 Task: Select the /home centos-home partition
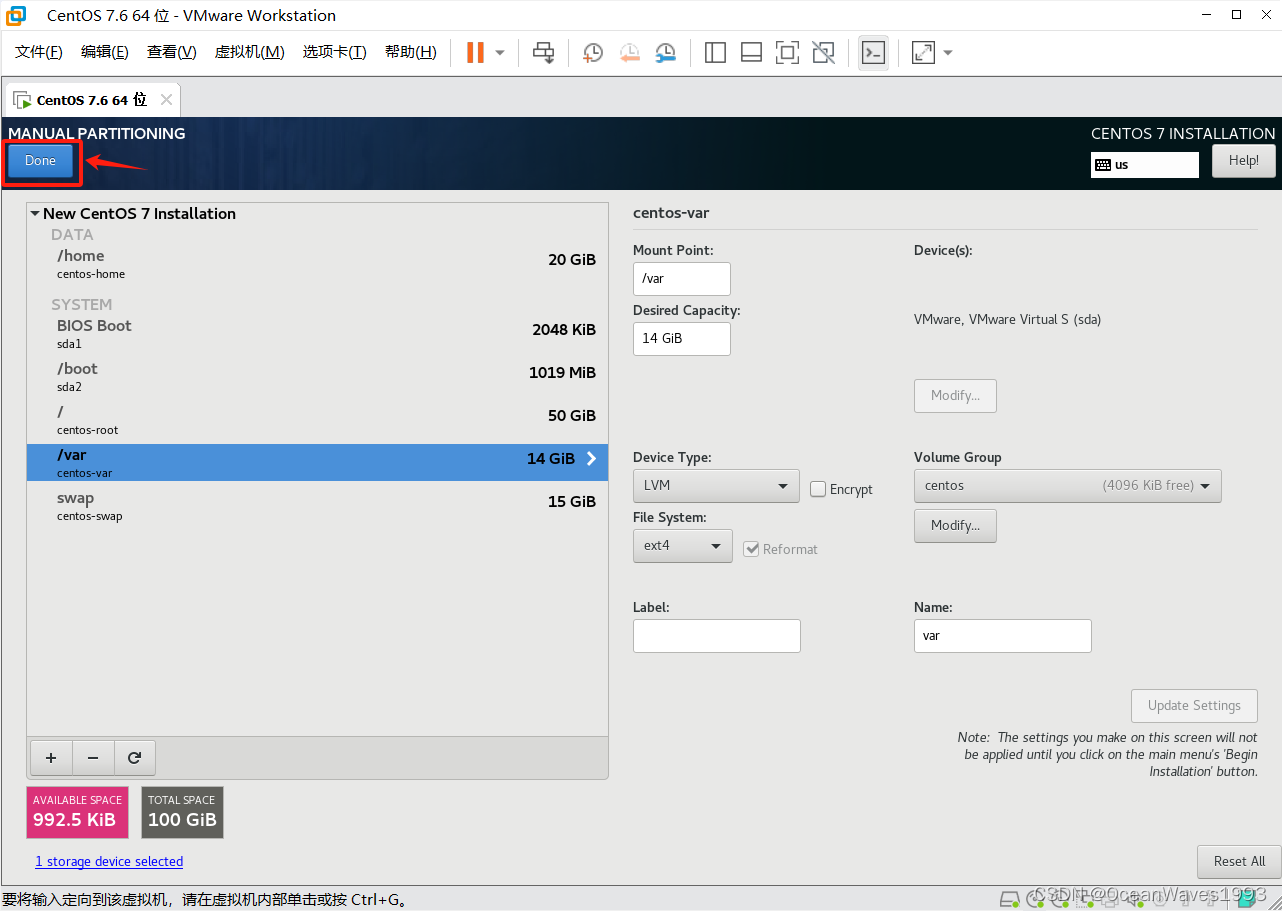click(x=317, y=264)
